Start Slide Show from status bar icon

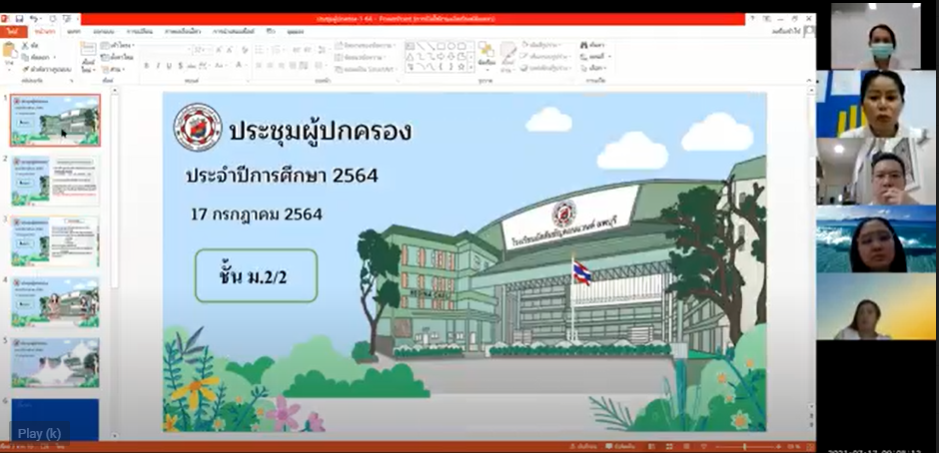click(x=702, y=446)
